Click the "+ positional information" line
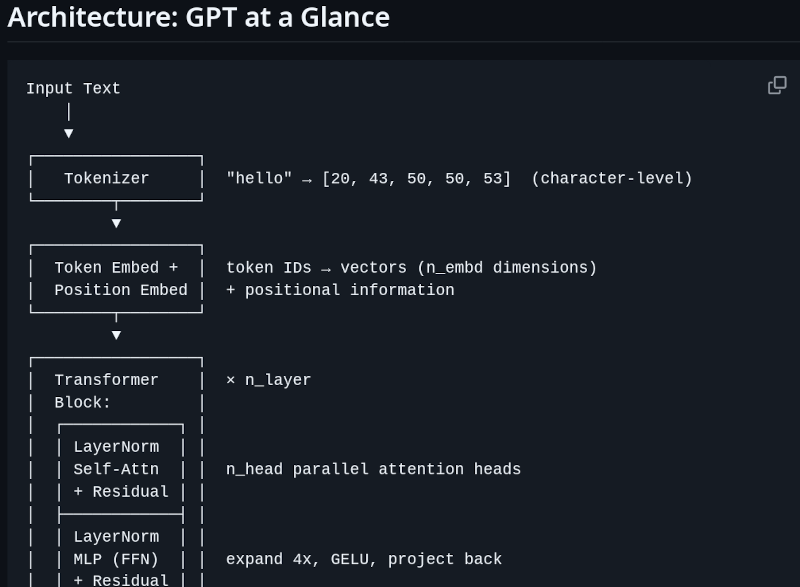800x587 pixels. click(x=340, y=290)
